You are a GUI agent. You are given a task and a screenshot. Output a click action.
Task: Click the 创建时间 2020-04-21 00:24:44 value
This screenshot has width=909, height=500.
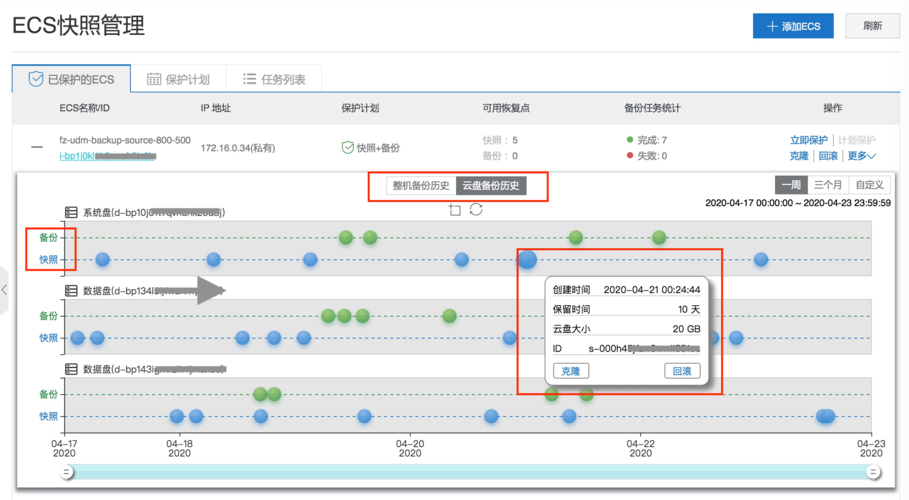pyautogui.click(x=652, y=289)
